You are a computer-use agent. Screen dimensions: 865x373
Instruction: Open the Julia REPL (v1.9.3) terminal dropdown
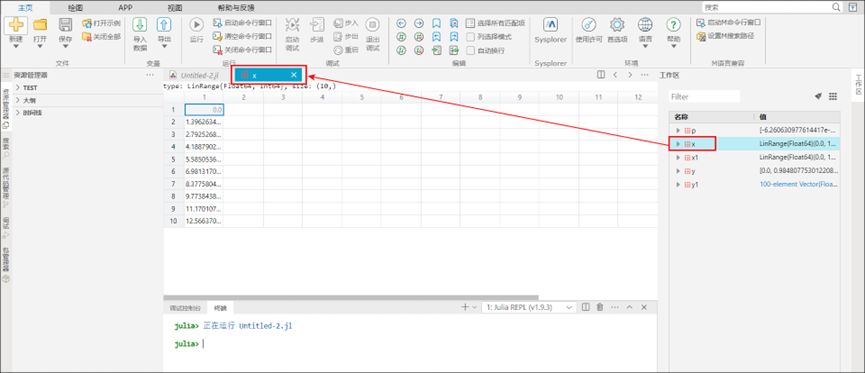528,307
